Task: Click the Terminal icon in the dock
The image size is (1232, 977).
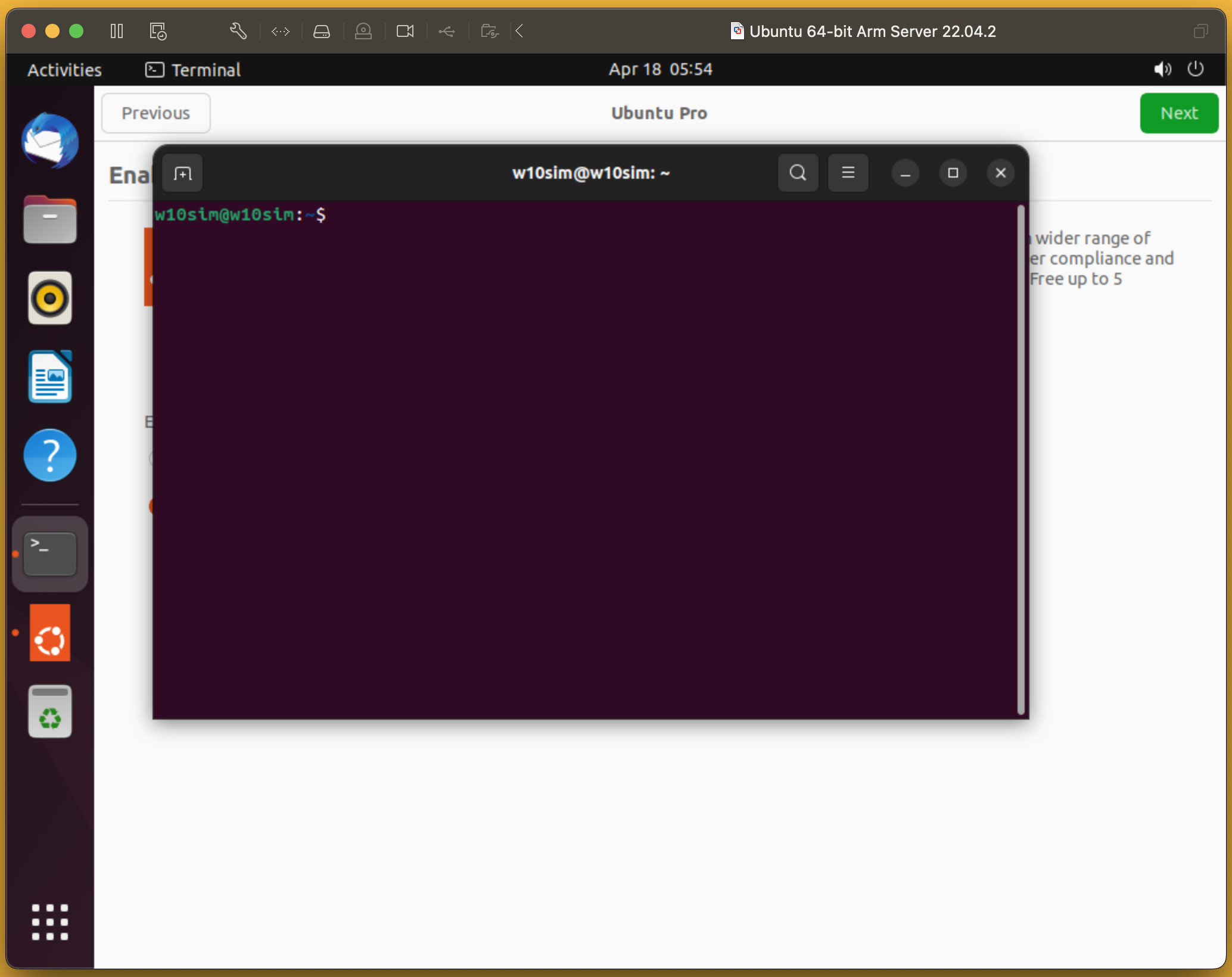Action: pos(50,554)
